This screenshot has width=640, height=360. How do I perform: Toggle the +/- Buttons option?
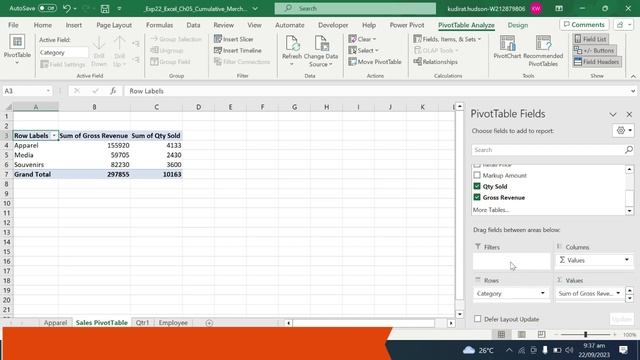(594, 51)
